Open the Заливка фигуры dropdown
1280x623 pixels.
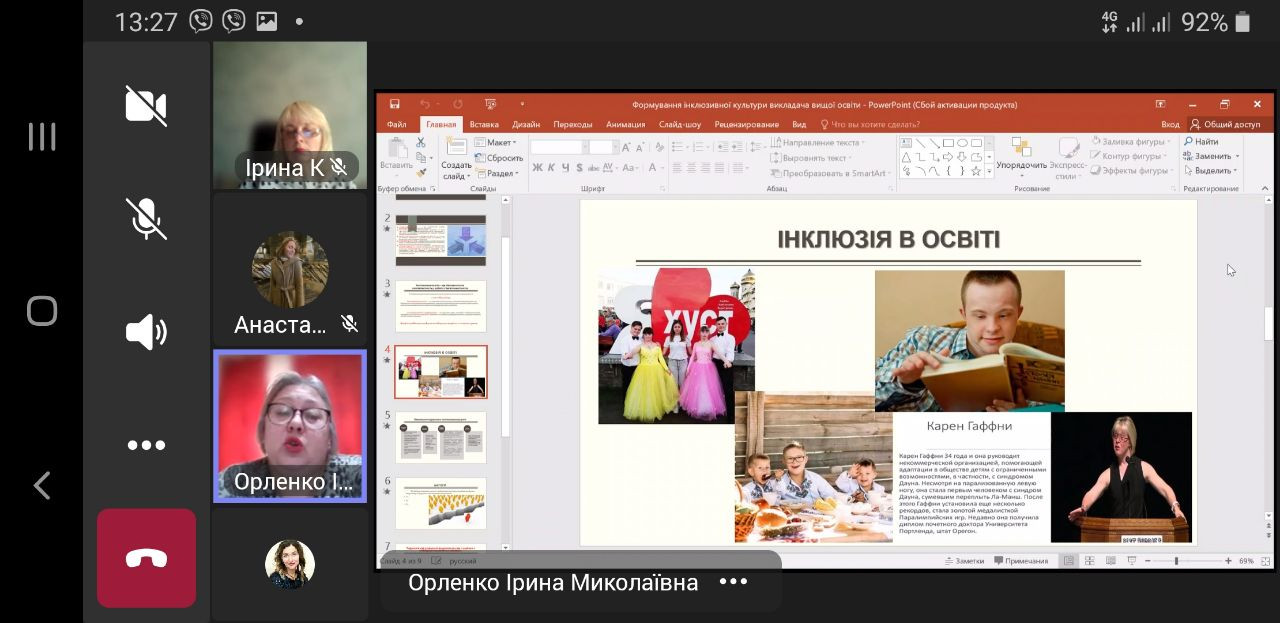[x=1132, y=142]
